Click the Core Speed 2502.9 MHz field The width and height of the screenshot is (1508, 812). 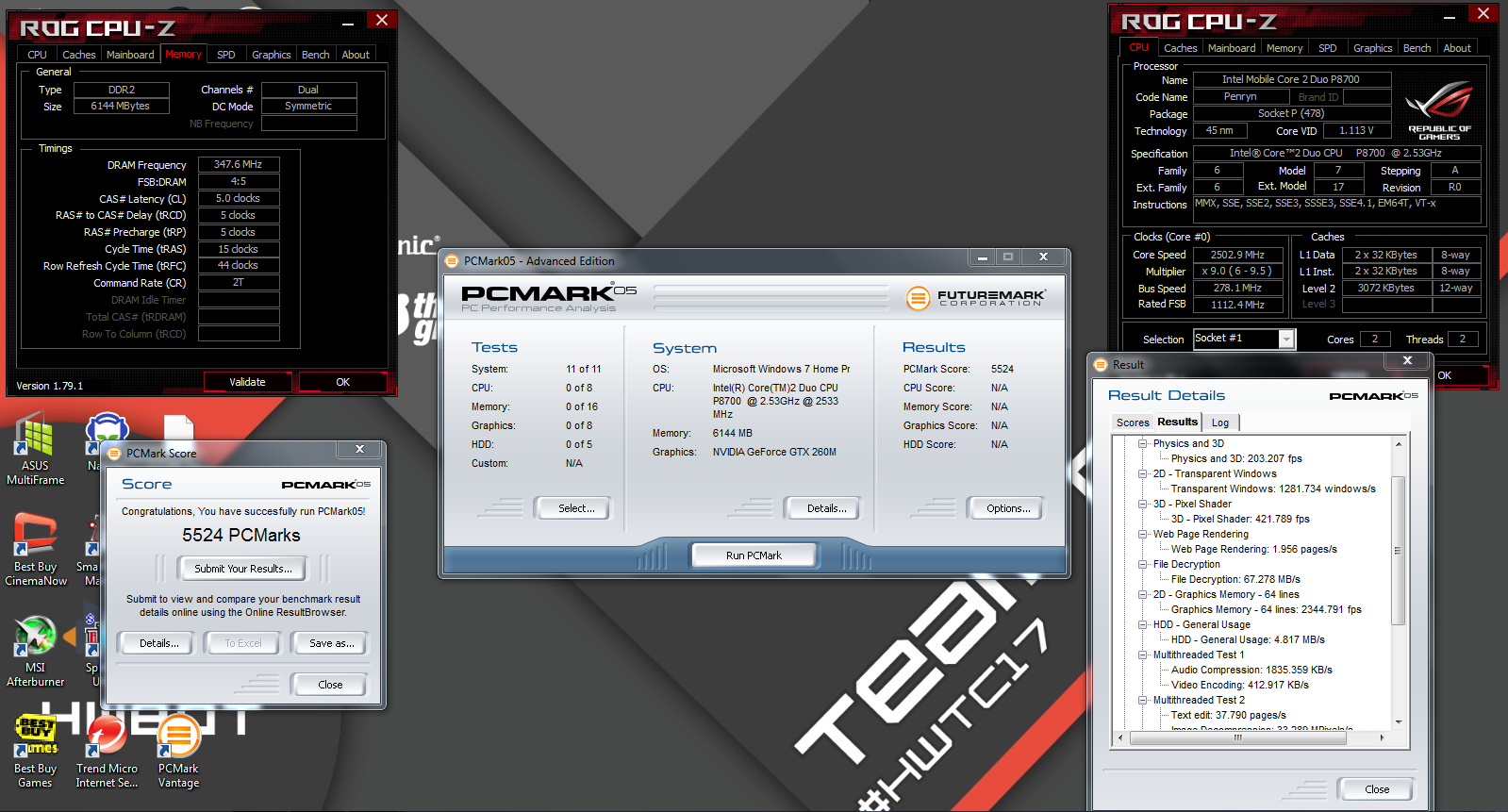tap(1238, 255)
